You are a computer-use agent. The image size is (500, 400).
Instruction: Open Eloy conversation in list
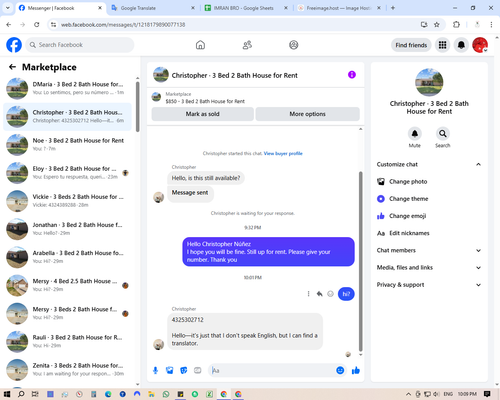pos(68,173)
